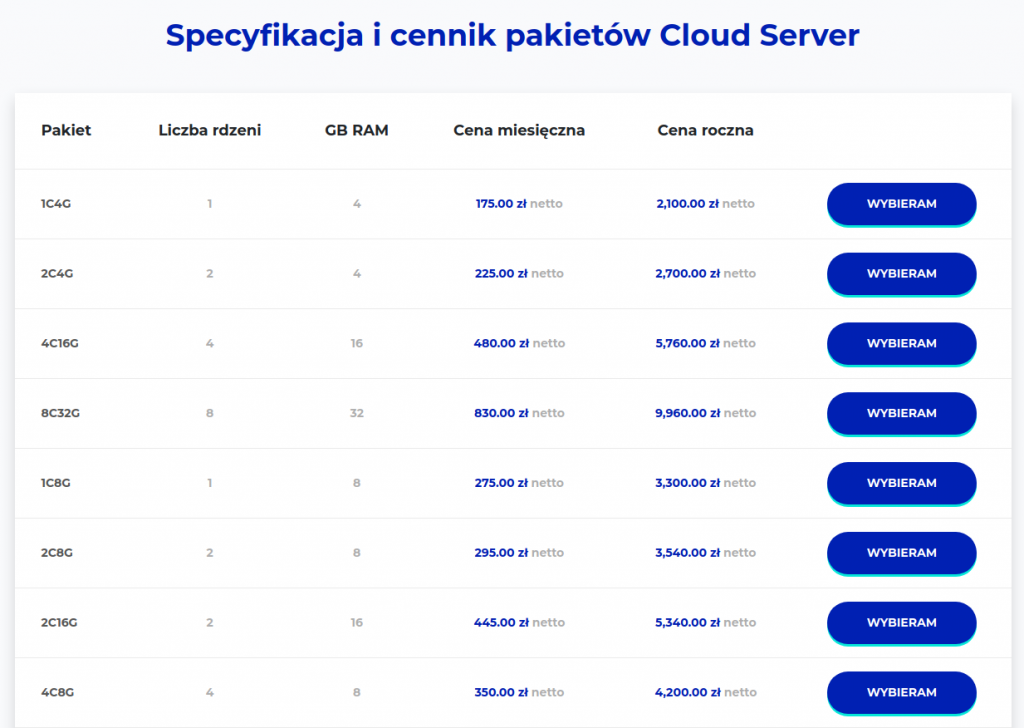Click the monthly price 175.00 zł
Screen dimensions: 1024x728
[x=501, y=204]
